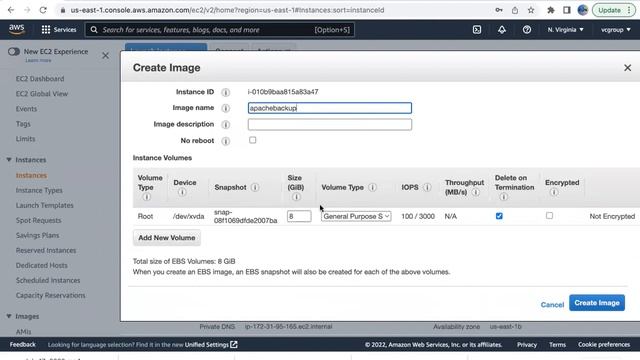Open the General Purpose SSD volume type dropdown
Image resolution: width=640 pixels, height=360 pixels.
pyautogui.click(x=356, y=216)
